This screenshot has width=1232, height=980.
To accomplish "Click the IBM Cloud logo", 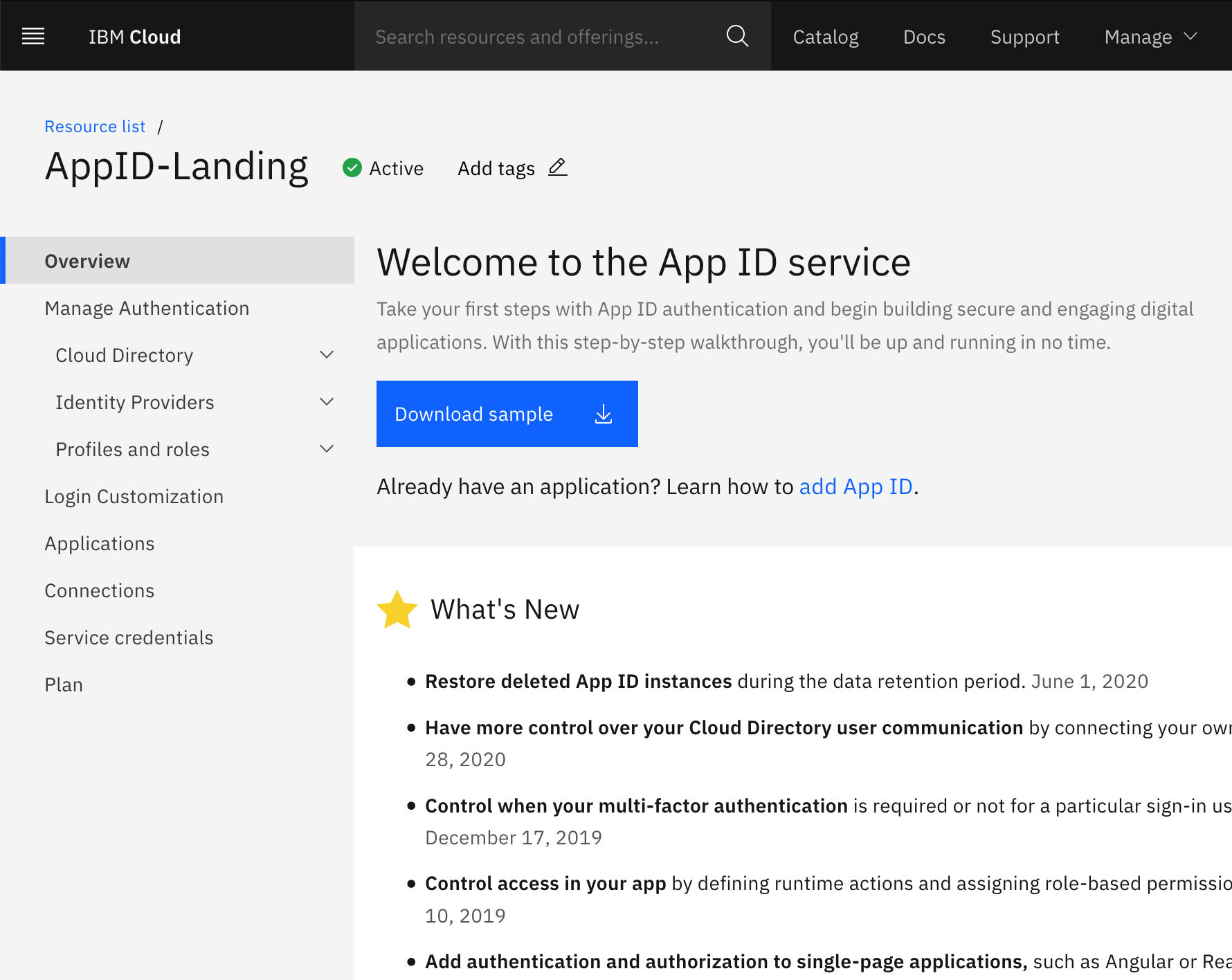I will click(135, 37).
